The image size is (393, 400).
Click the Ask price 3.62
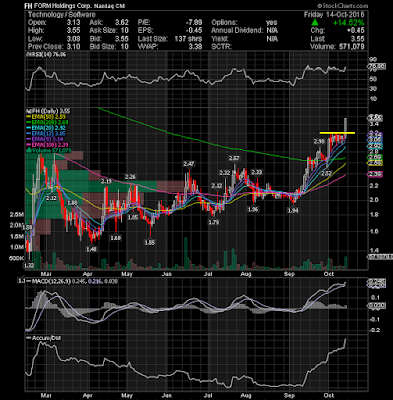(122, 23)
